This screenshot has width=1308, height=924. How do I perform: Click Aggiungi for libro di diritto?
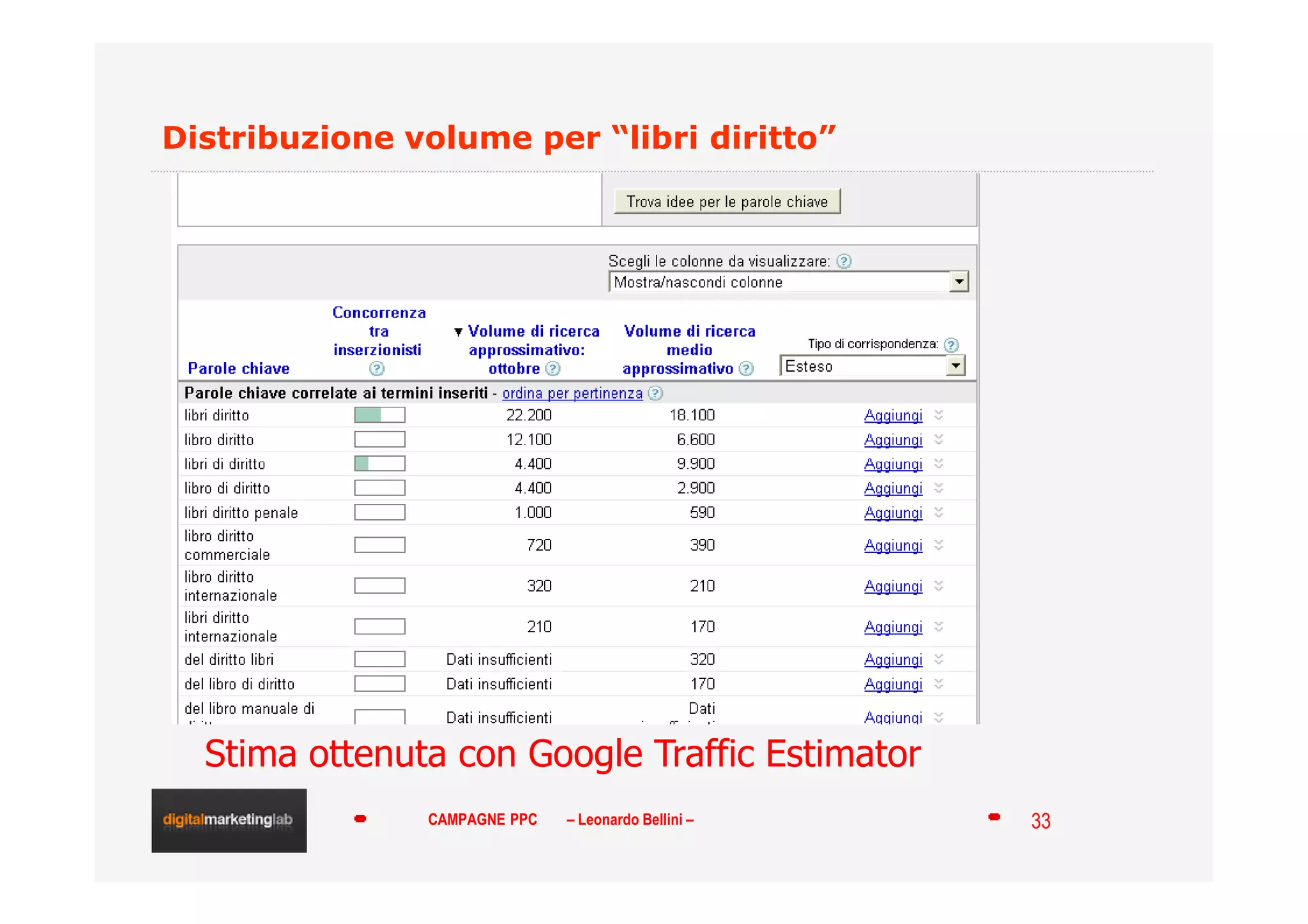pos(893,489)
